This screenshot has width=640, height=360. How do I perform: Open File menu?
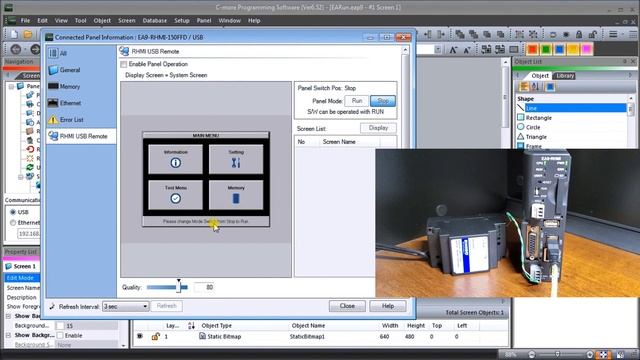point(25,20)
